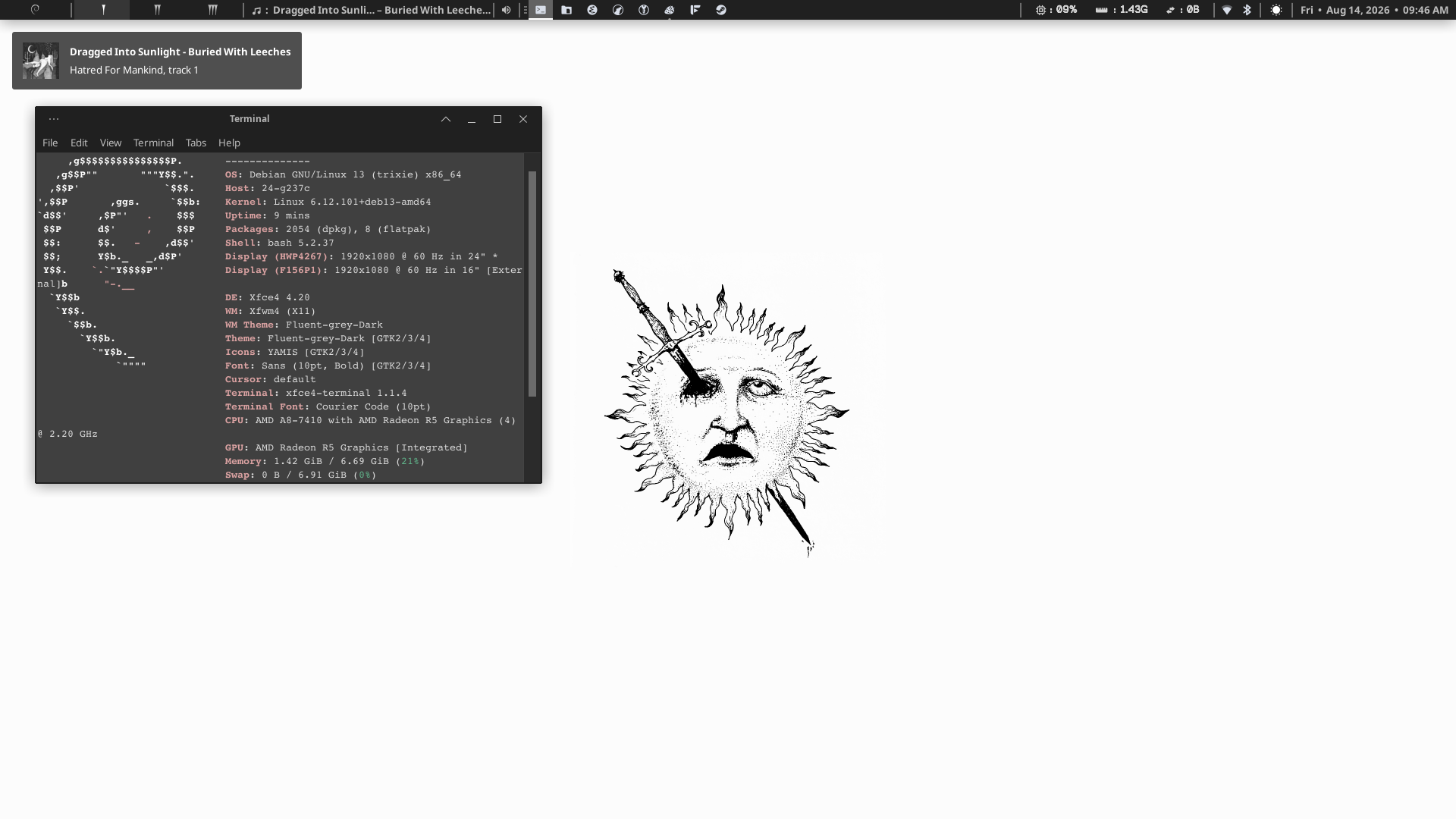Click the 'Display (HWP4267)' line
1456x819 pixels.
362,256
